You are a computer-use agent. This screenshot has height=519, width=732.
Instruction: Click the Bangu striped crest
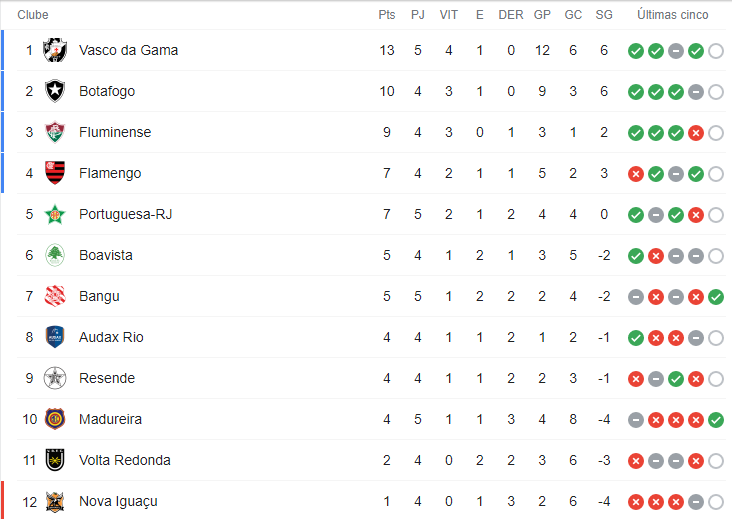click(x=55, y=296)
